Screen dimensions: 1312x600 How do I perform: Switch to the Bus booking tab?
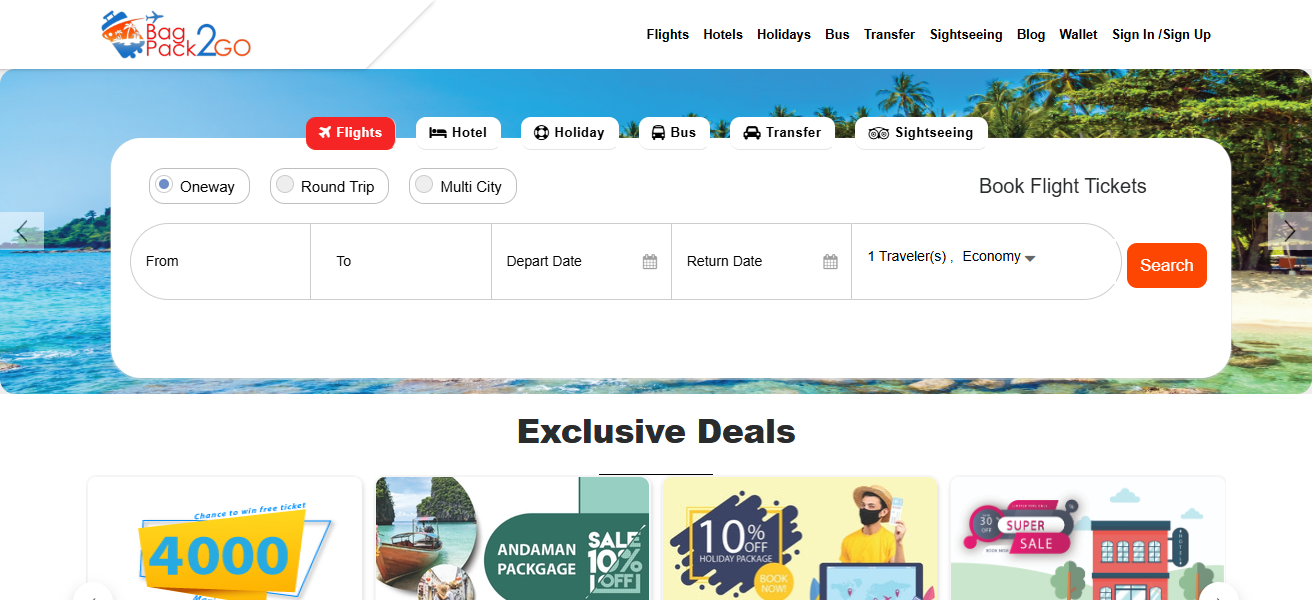coord(674,133)
